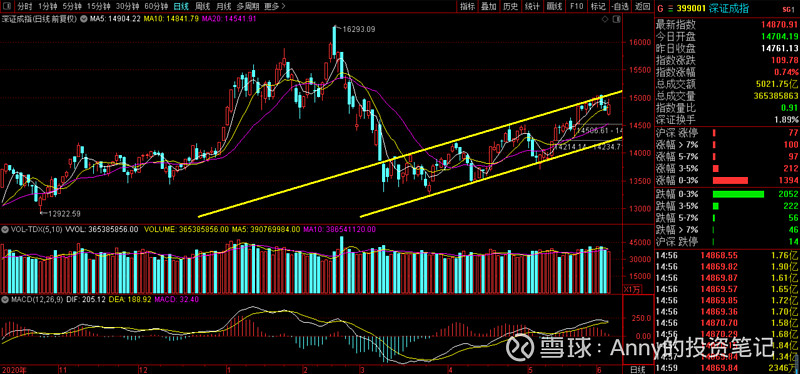Click the 返回 back button
The image size is (800, 374).
641,7
